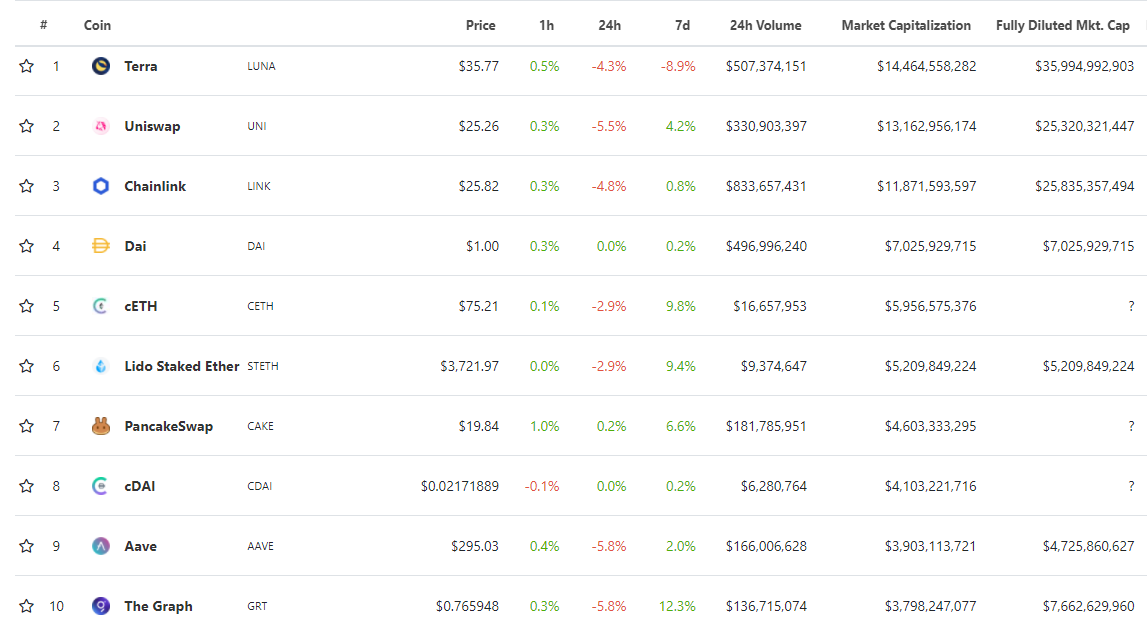
Task: Click the STETH ticker symbol
Action: (263, 366)
